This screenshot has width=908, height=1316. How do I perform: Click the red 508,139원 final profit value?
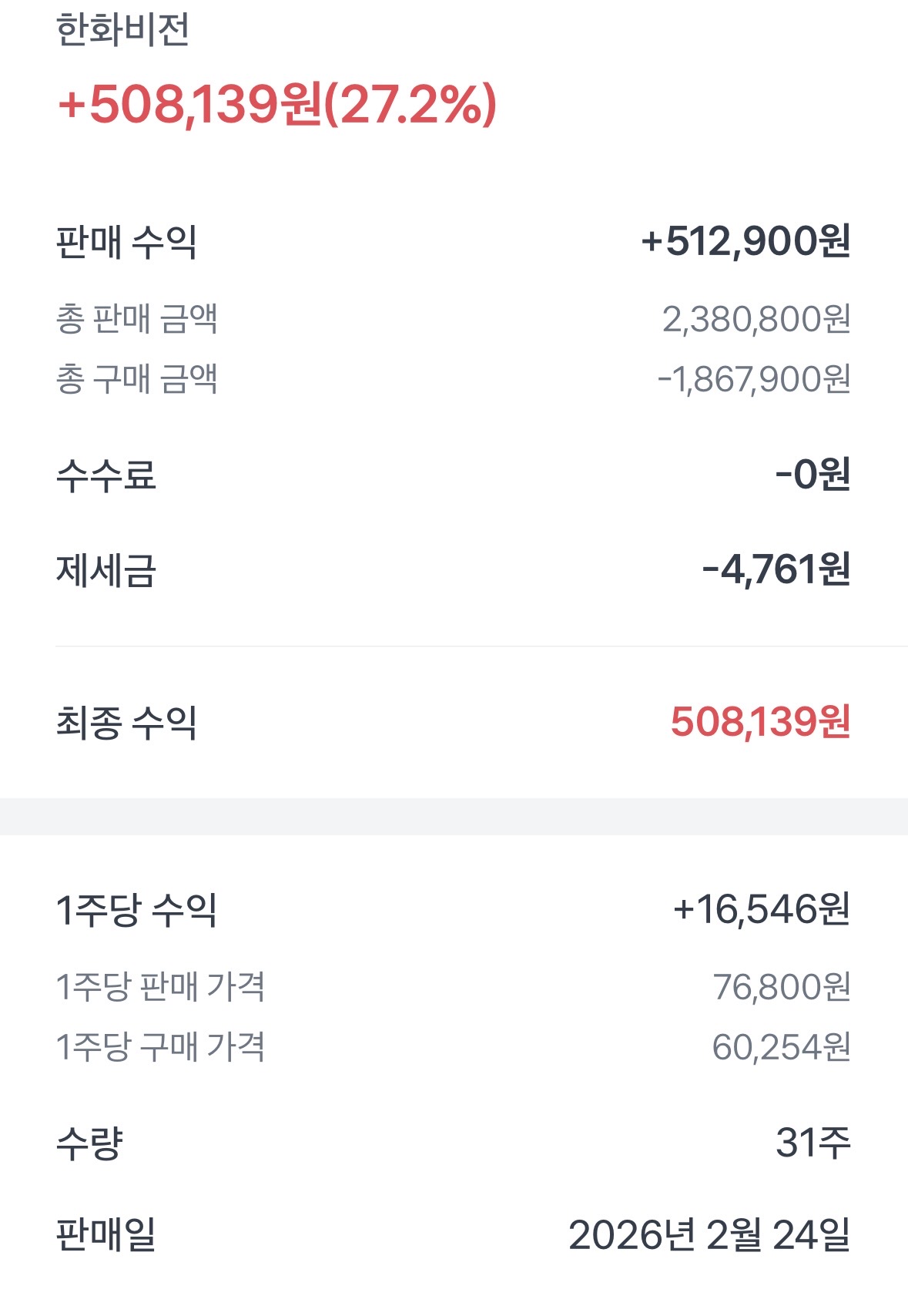point(760,722)
